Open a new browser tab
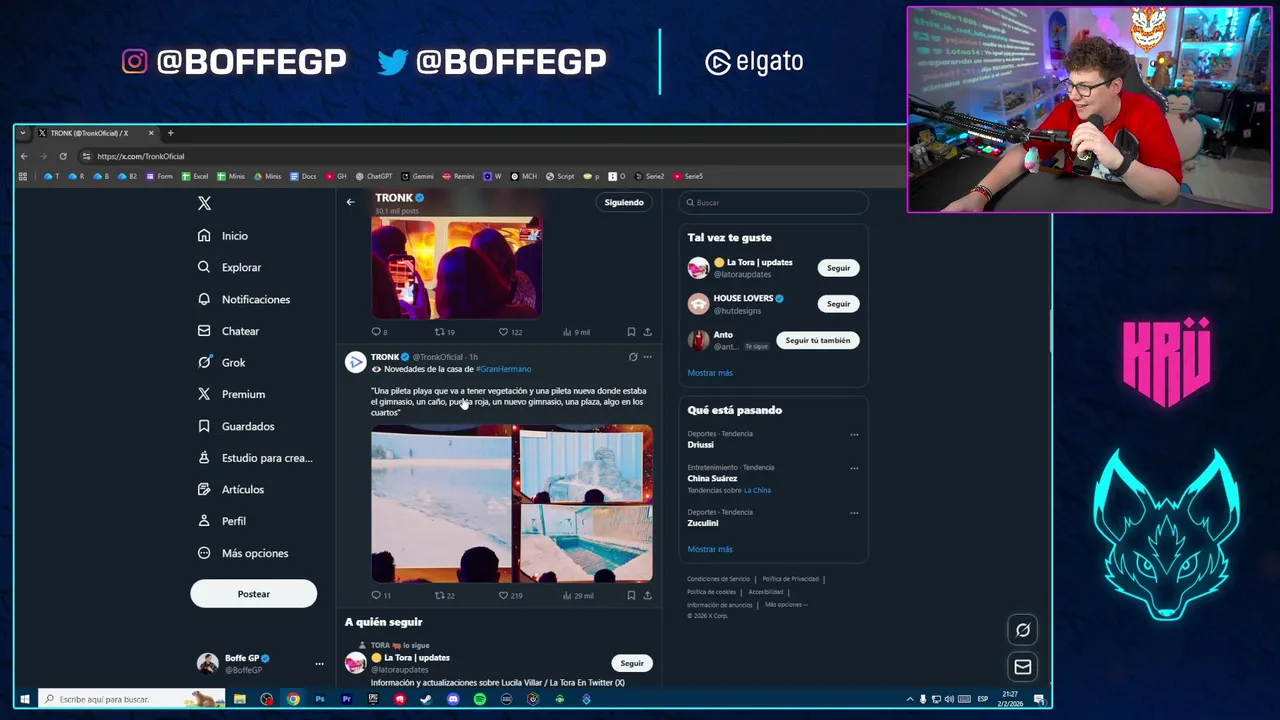 (x=170, y=133)
